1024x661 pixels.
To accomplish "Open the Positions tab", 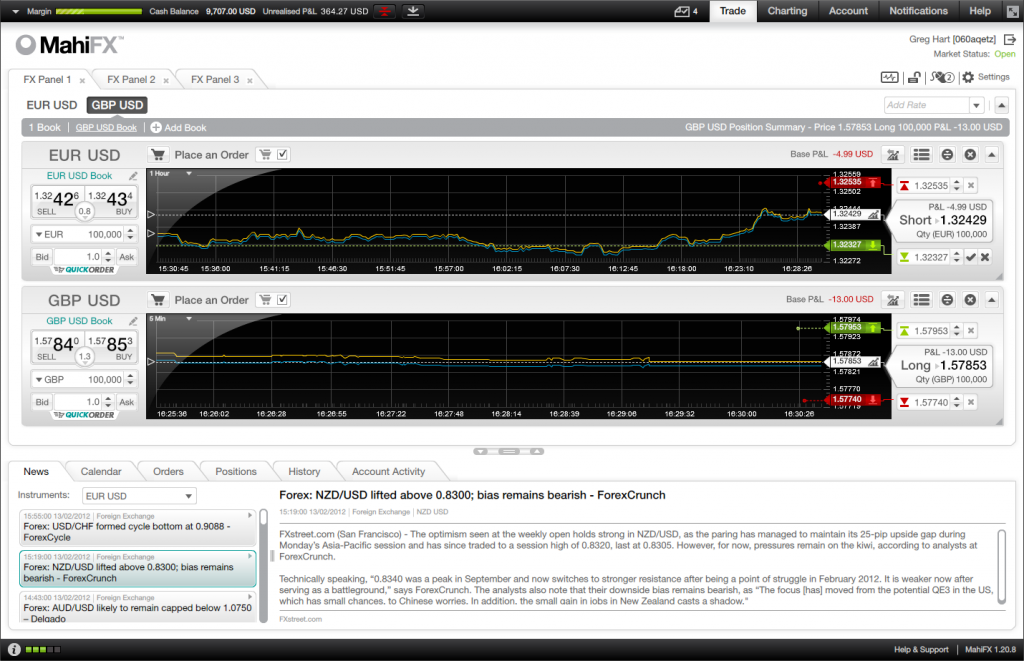I will coord(236,472).
